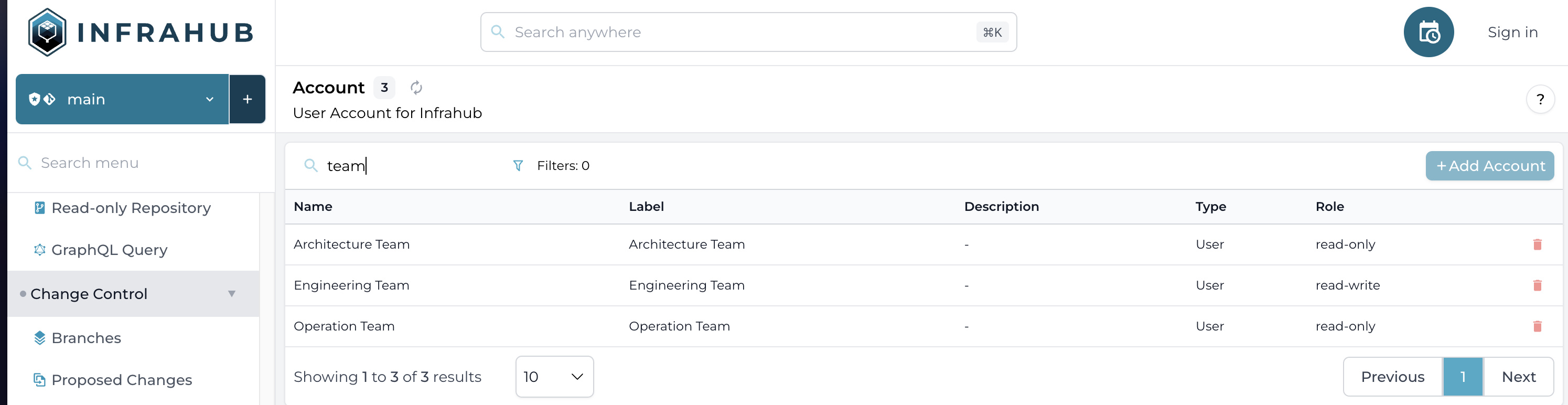Click the filter funnel icon

pos(518,166)
